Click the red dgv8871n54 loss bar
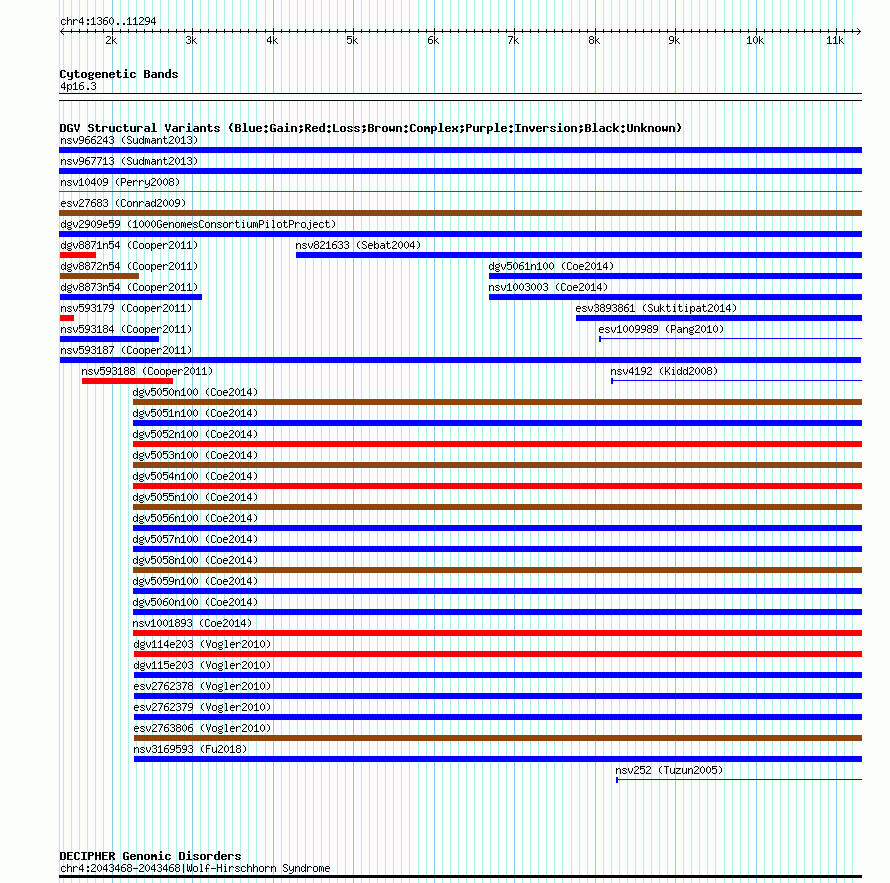This screenshot has width=890, height=883. click(x=78, y=255)
